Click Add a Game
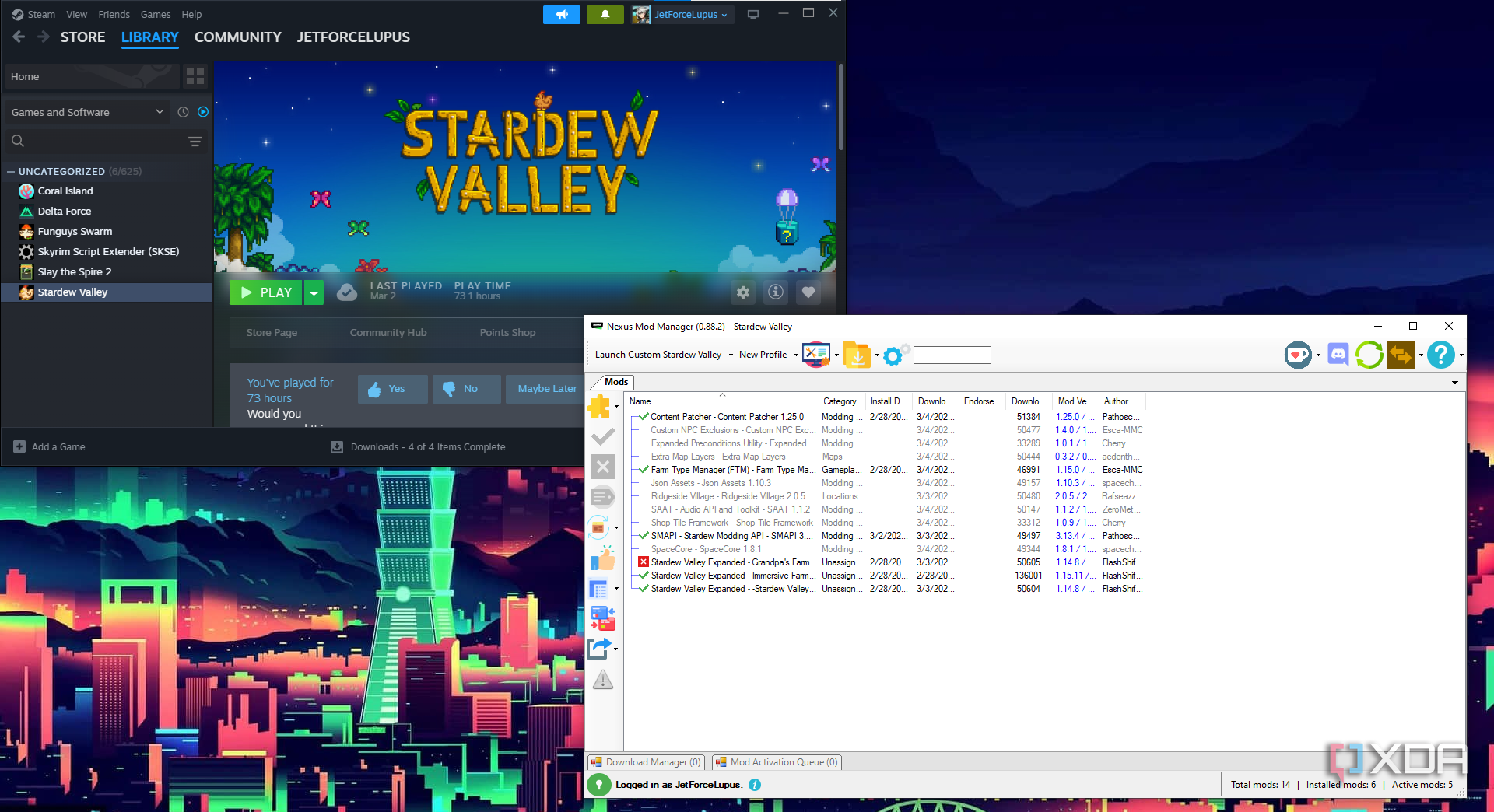This screenshot has height=812, width=1494. (x=50, y=446)
